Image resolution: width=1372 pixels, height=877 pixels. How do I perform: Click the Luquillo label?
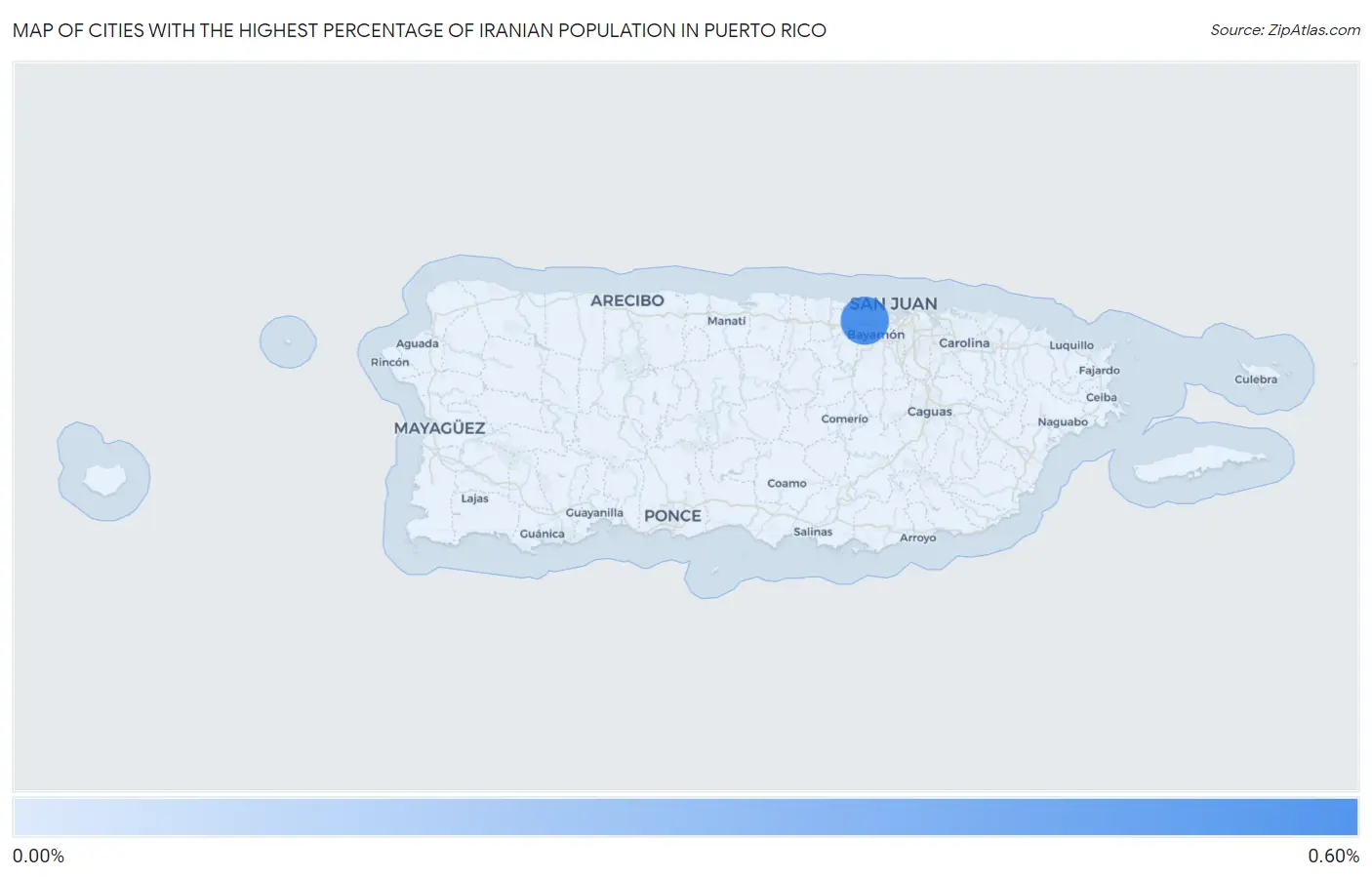[x=1071, y=345]
